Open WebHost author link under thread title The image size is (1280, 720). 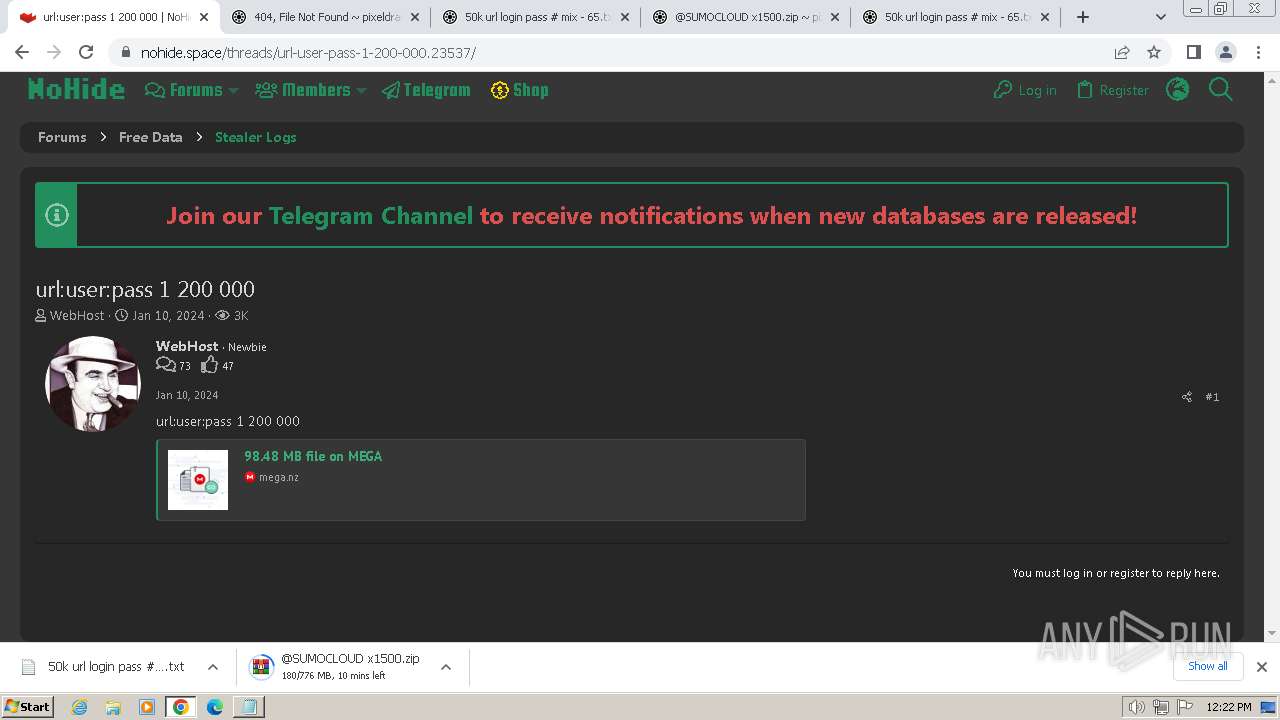(x=77, y=315)
